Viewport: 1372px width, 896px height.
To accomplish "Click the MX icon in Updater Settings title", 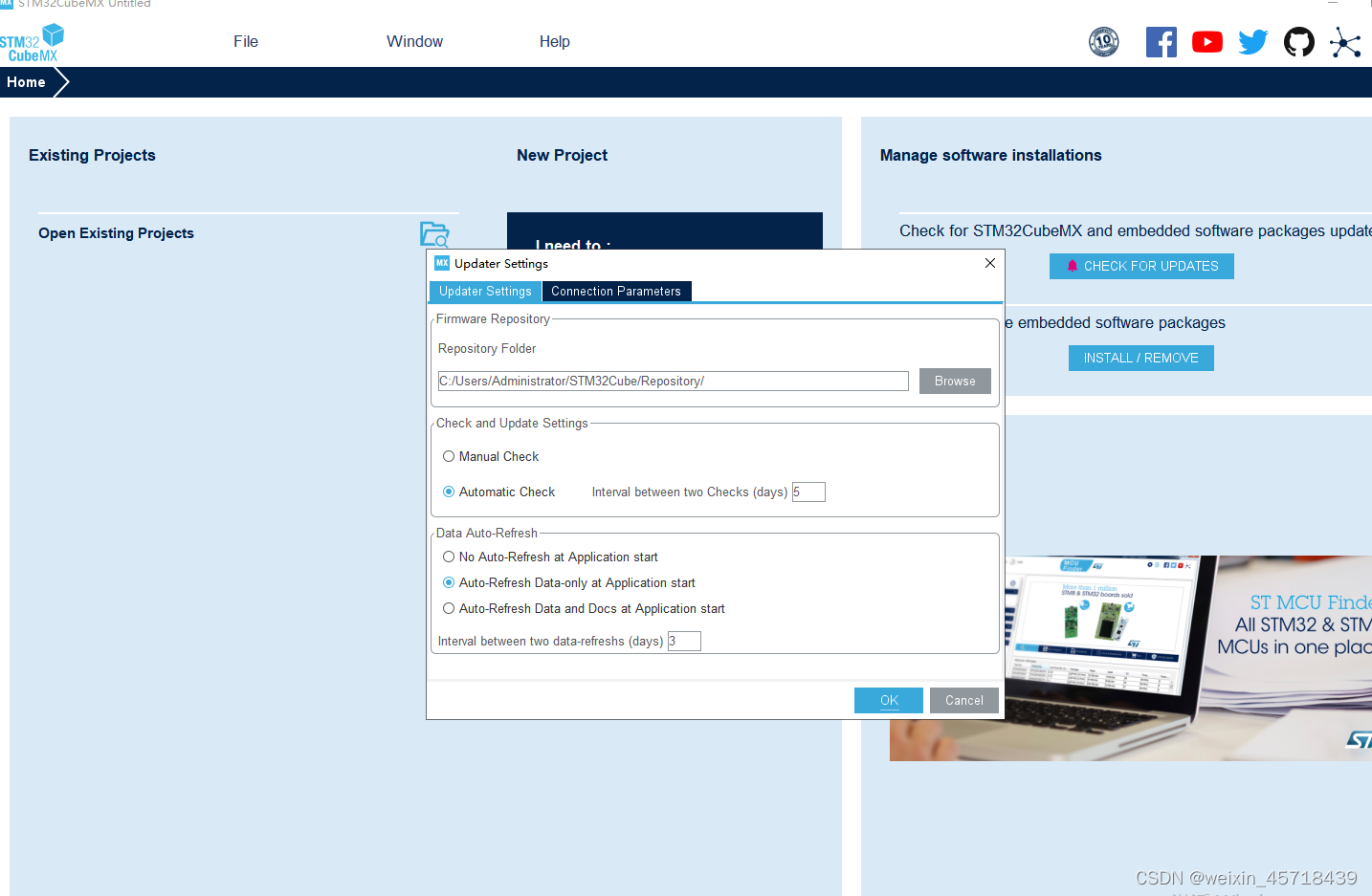I will (442, 263).
